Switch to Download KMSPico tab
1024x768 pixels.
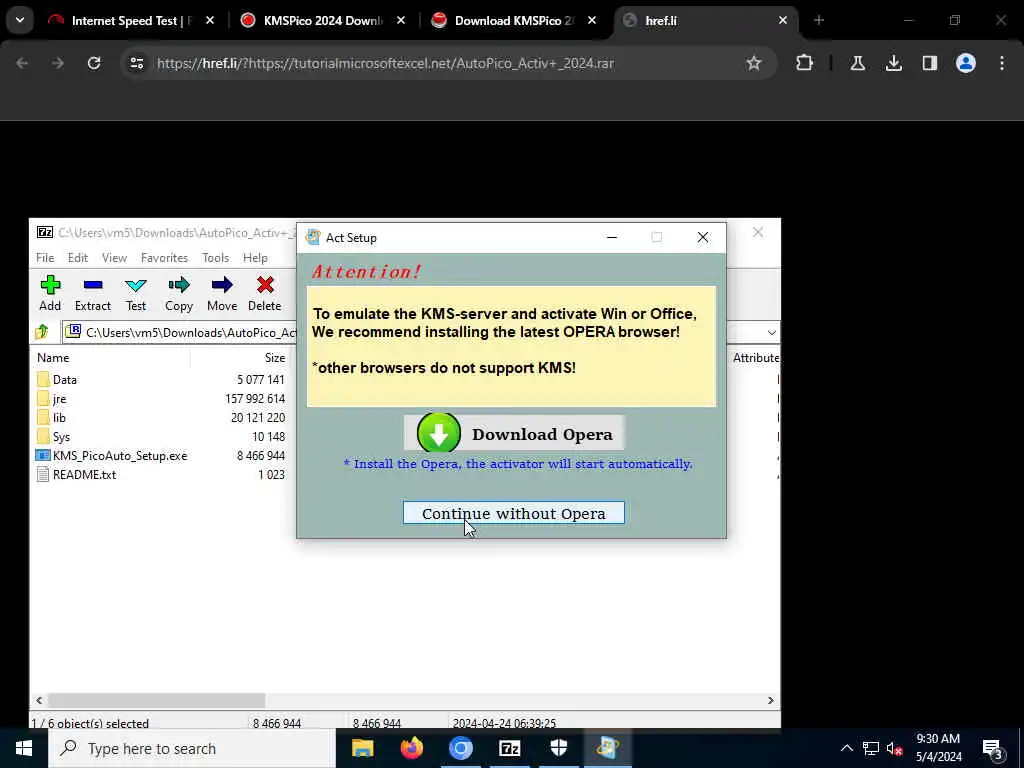[x=514, y=20]
